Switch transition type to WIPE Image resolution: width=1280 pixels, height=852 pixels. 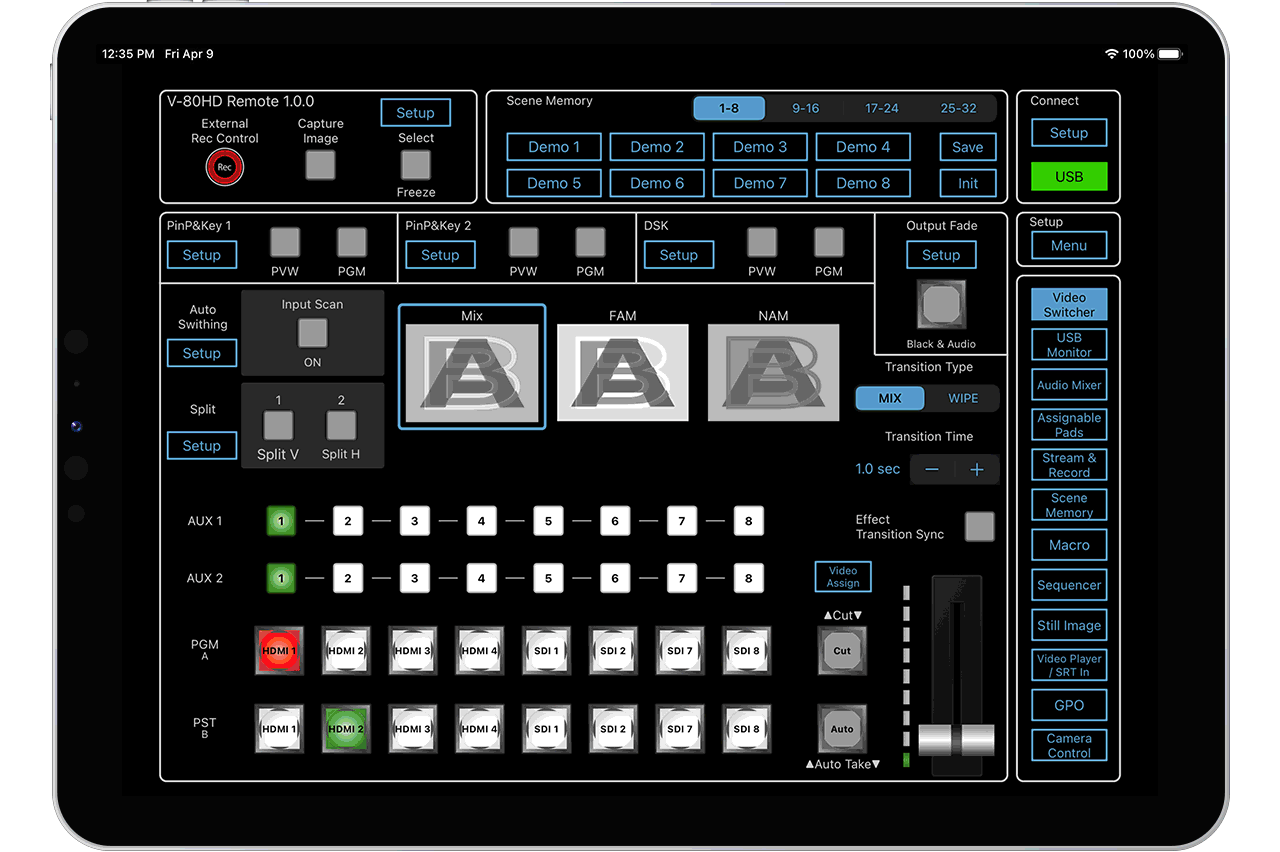click(x=963, y=398)
